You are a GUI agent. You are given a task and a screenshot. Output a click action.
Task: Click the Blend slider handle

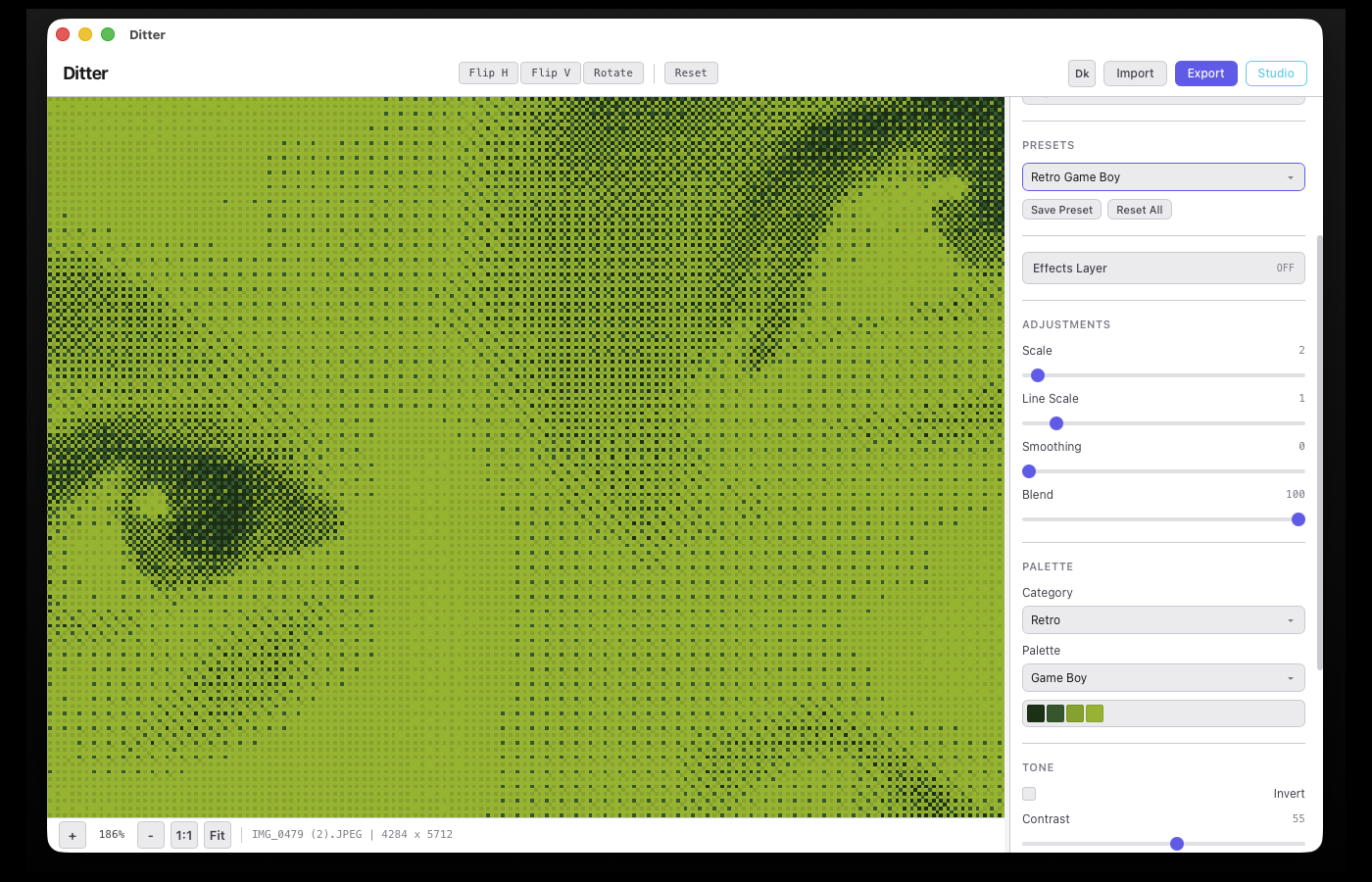pos(1298,519)
